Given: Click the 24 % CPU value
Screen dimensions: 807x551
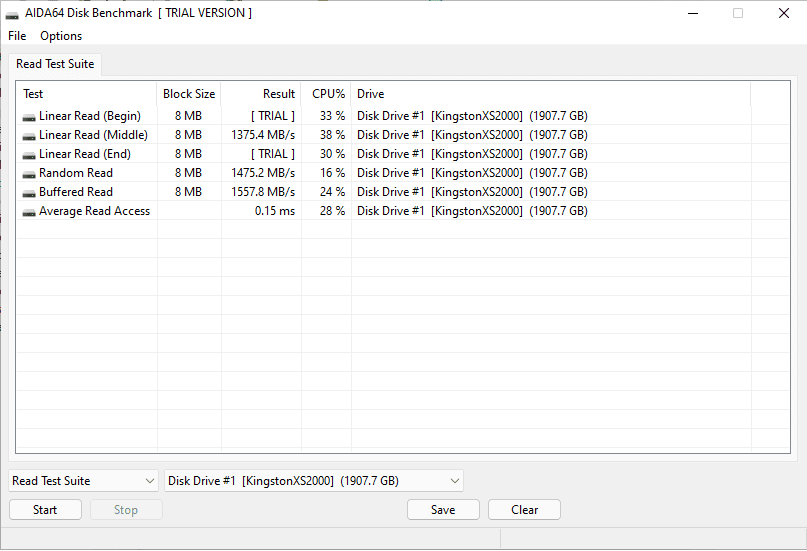Looking at the screenshot, I should [x=332, y=192].
